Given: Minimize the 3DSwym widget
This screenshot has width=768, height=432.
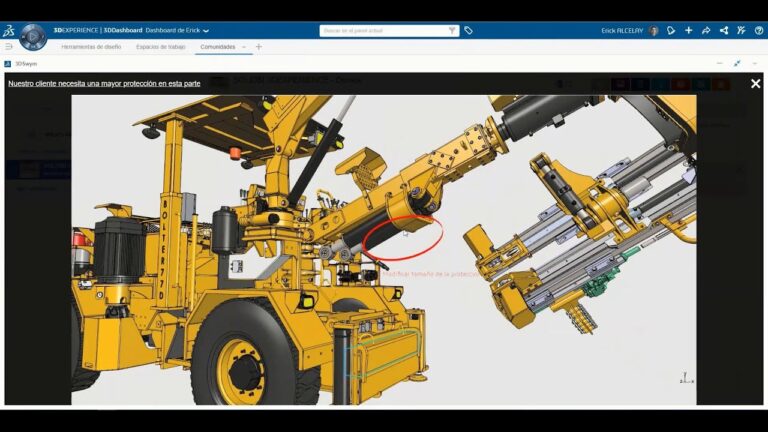Looking at the screenshot, I should [720, 64].
